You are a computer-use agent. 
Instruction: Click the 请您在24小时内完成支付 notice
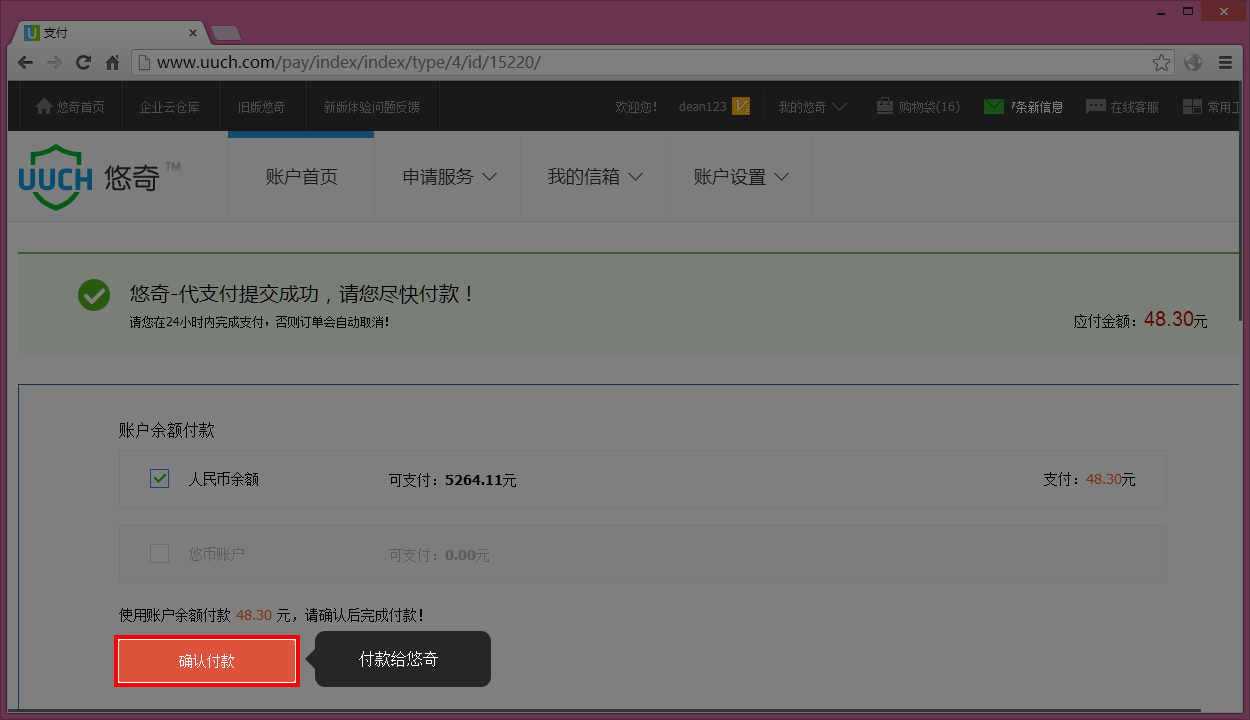tap(259, 322)
